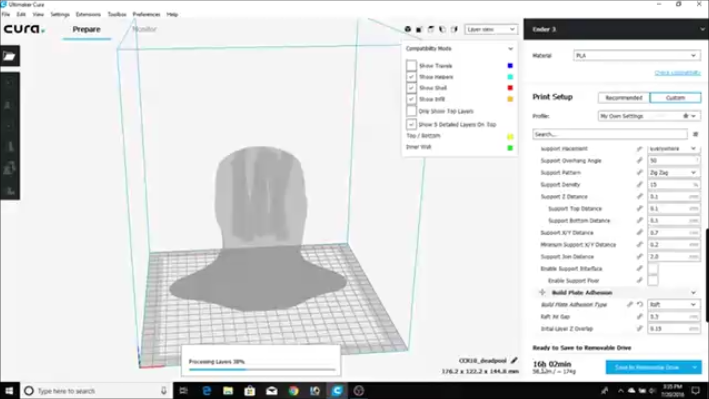Select the 3D camera view icon
Viewport: 709px width, 399px height.
click(407, 29)
